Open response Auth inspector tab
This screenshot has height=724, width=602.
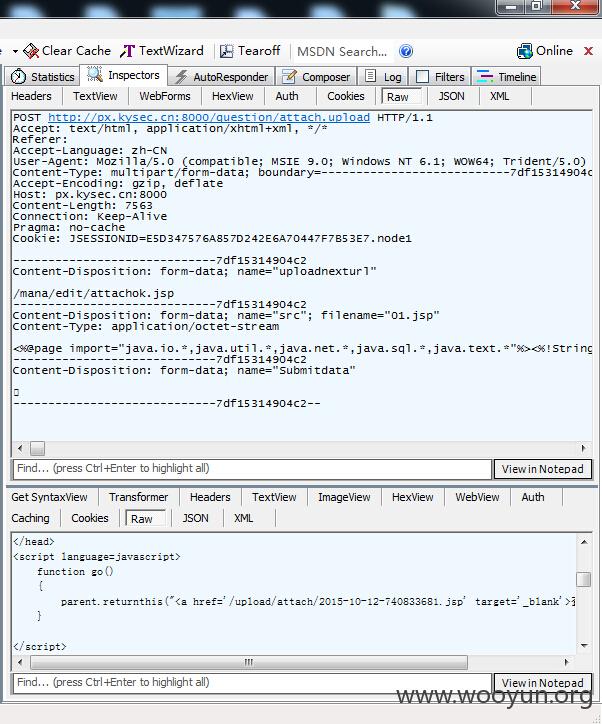pos(533,497)
